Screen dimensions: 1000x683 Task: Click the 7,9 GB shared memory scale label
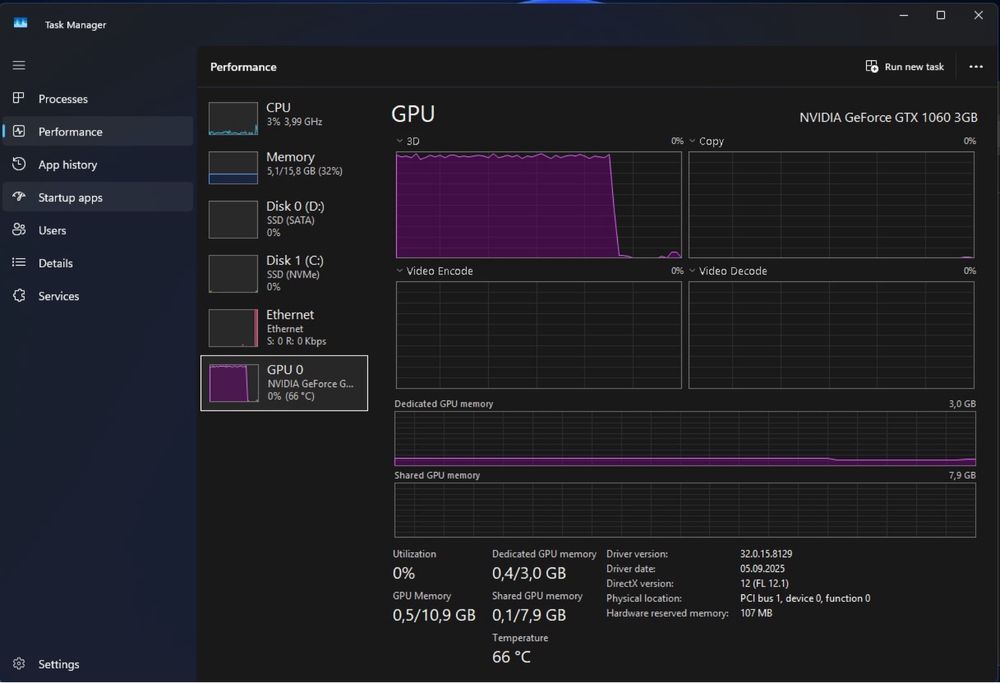click(x=962, y=475)
